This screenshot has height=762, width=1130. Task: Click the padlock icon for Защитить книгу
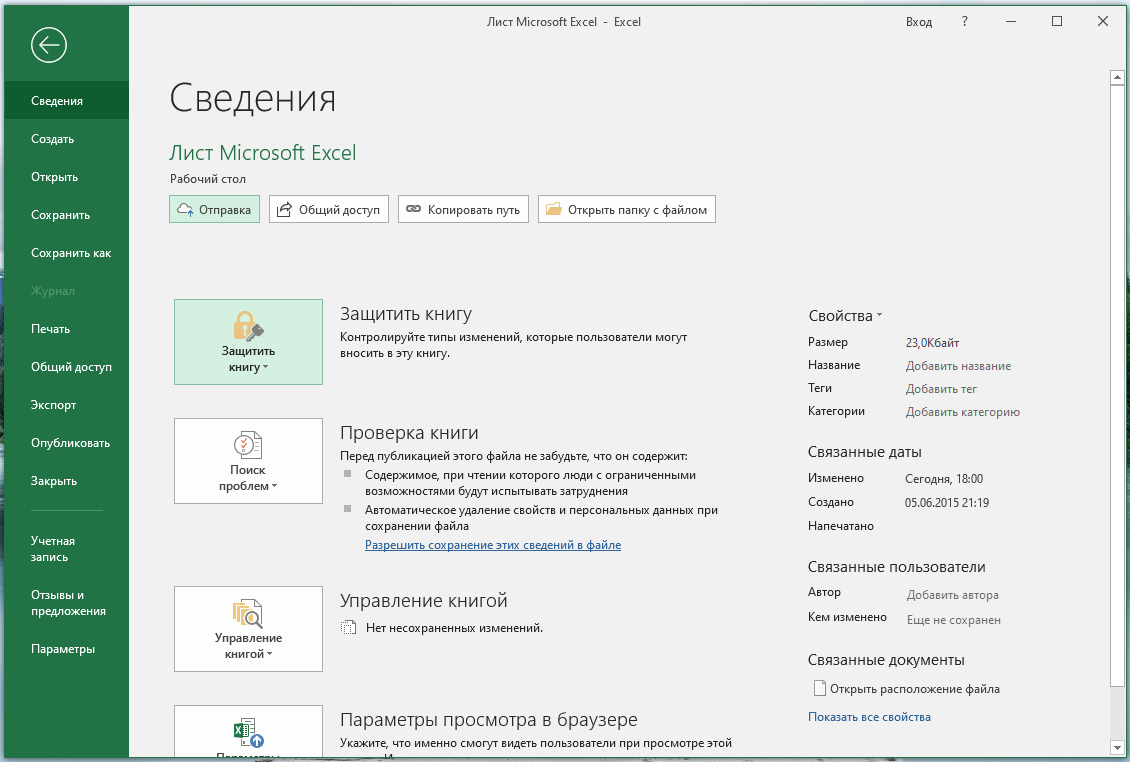pyautogui.click(x=248, y=326)
